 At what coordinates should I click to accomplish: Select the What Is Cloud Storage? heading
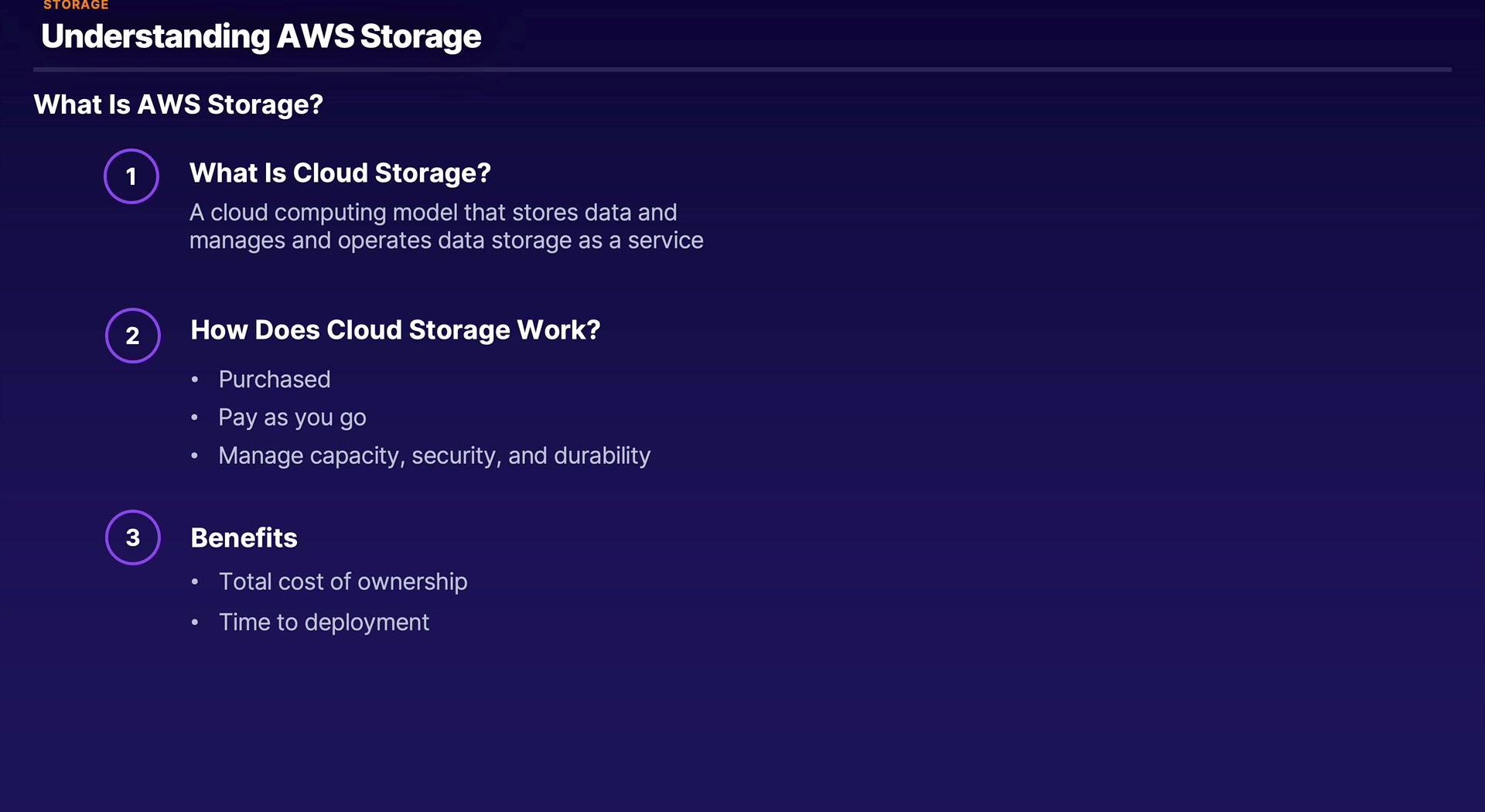coord(340,173)
